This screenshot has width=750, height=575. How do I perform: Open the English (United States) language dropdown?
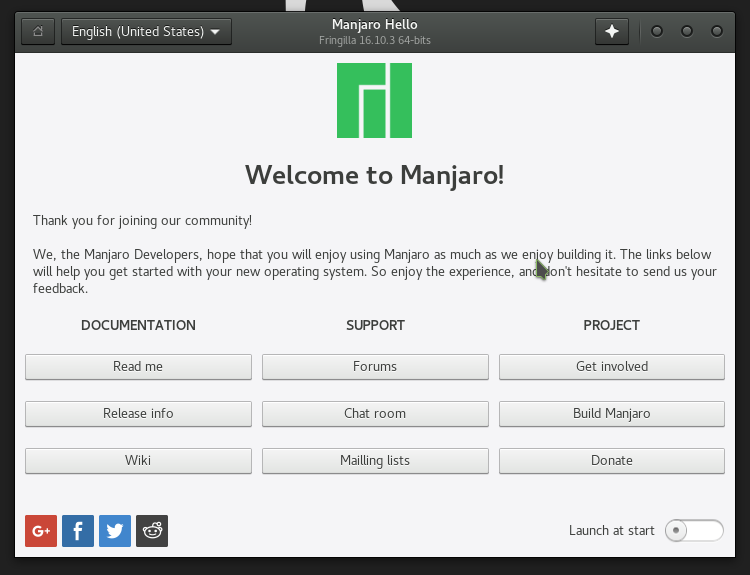point(146,32)
